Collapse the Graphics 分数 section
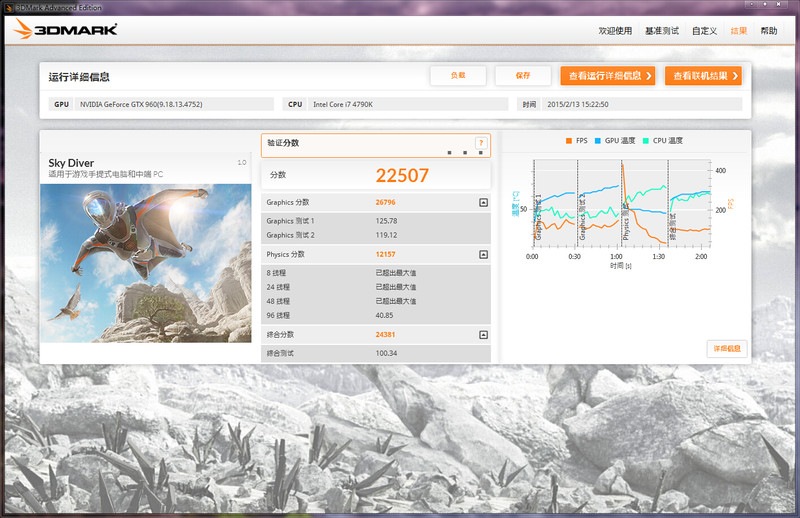 coord(483,203)
